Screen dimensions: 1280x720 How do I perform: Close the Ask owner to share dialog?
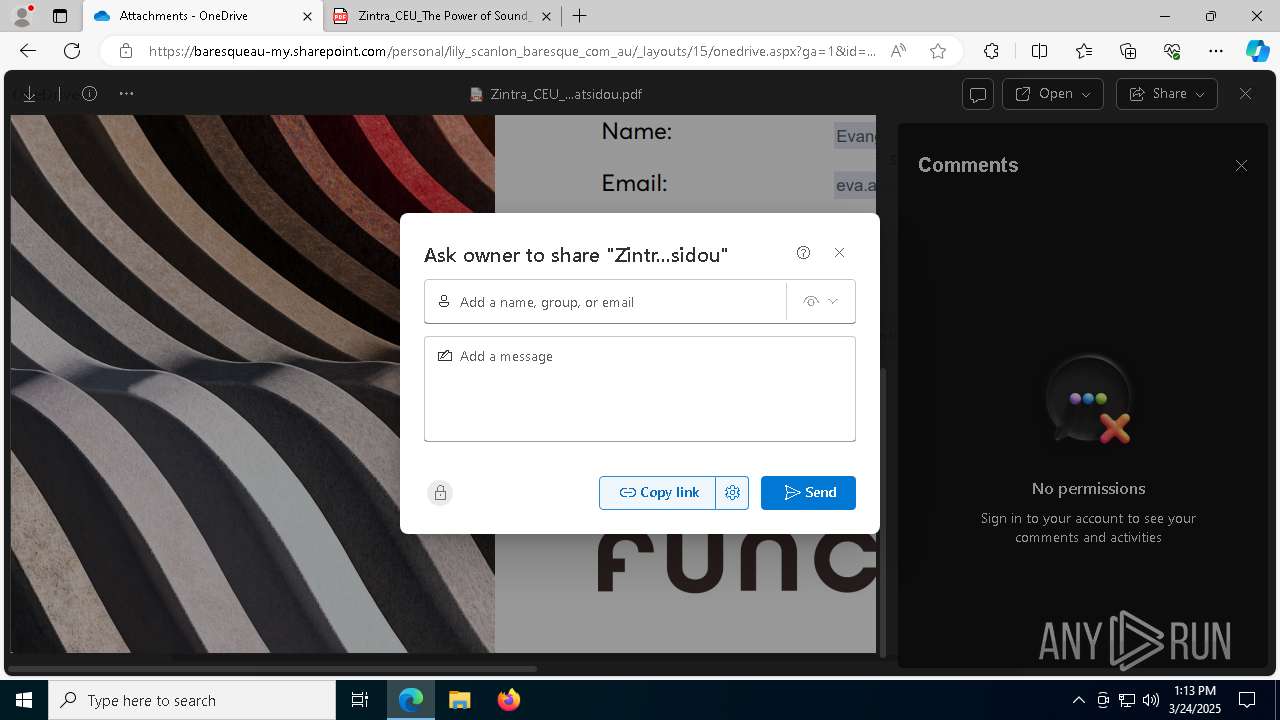839,253
